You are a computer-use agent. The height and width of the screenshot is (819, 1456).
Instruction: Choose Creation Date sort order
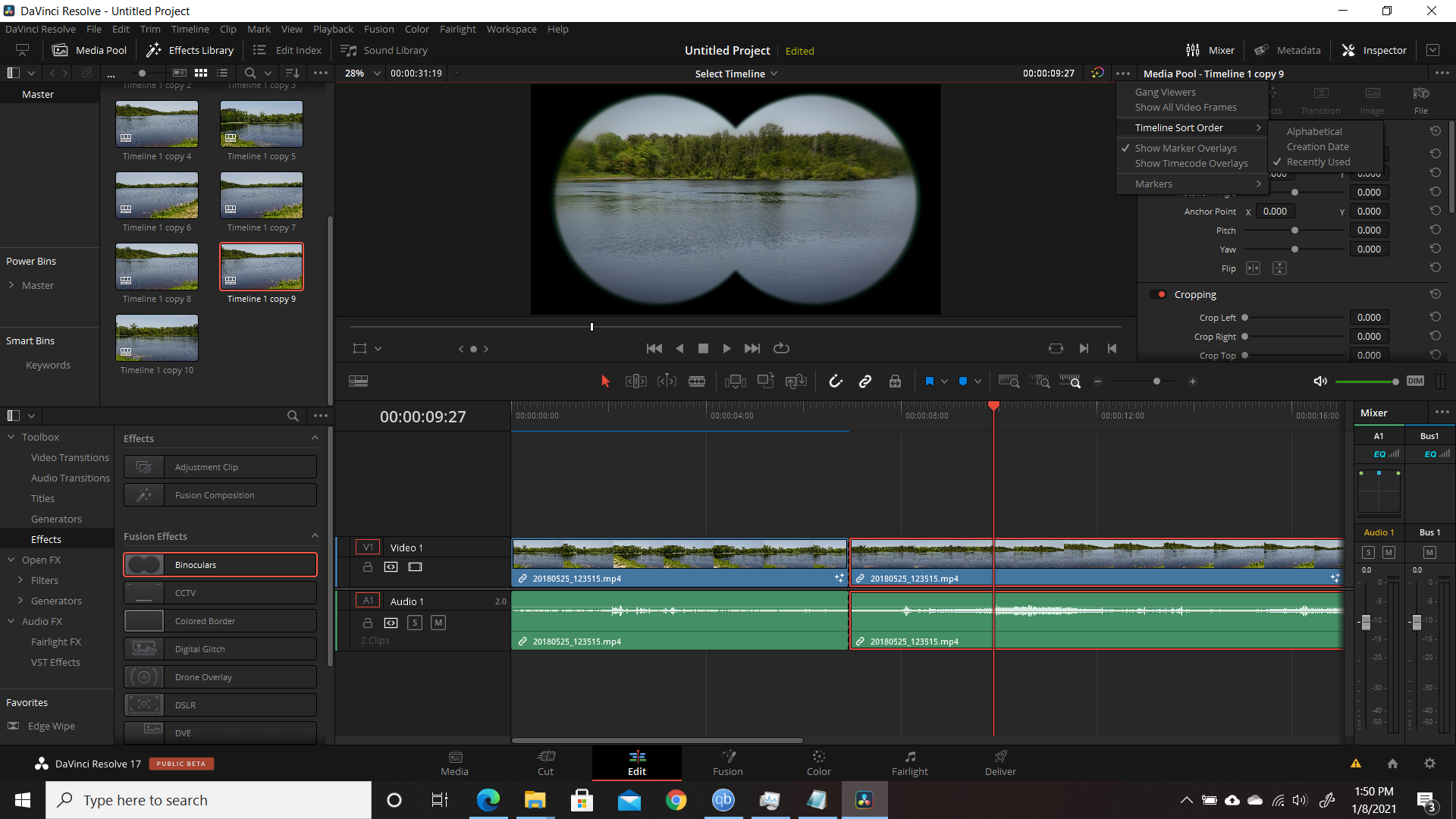(1318, 147)
